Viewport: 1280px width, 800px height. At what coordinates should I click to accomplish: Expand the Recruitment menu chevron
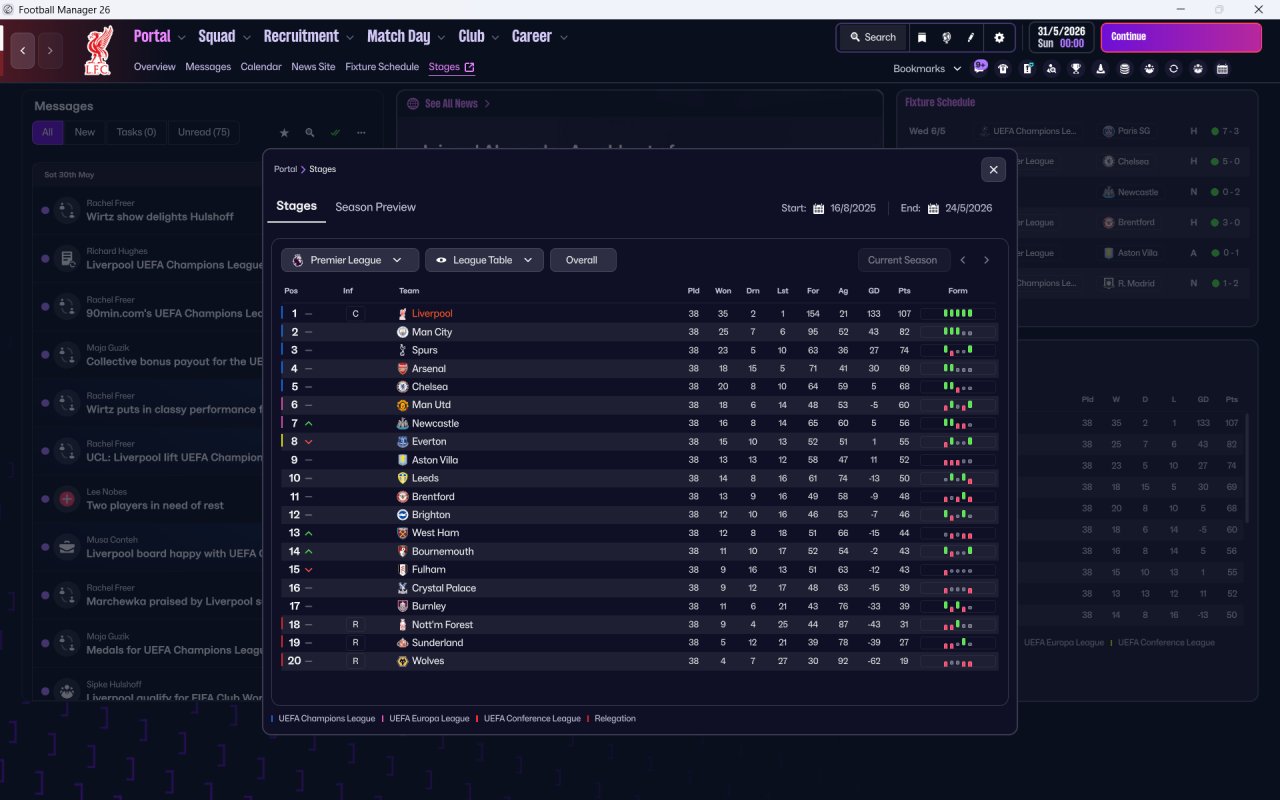tap(350, 38)
